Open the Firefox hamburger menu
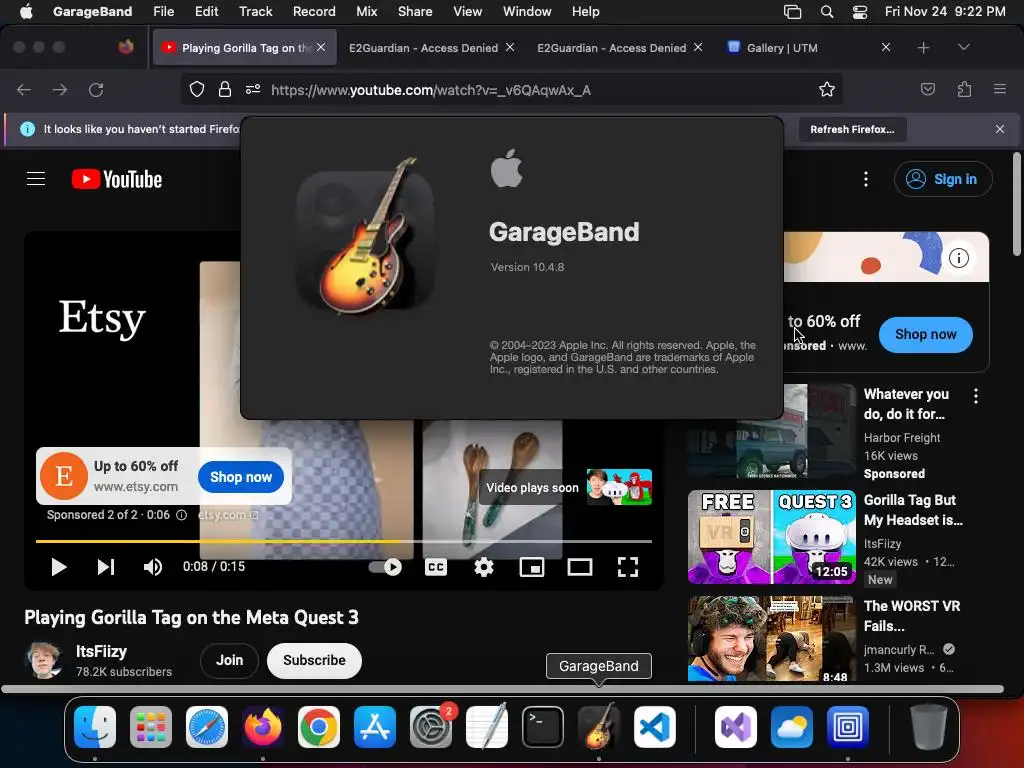This screenshot has width=1024, height=768. click(x=1000, y=89)
